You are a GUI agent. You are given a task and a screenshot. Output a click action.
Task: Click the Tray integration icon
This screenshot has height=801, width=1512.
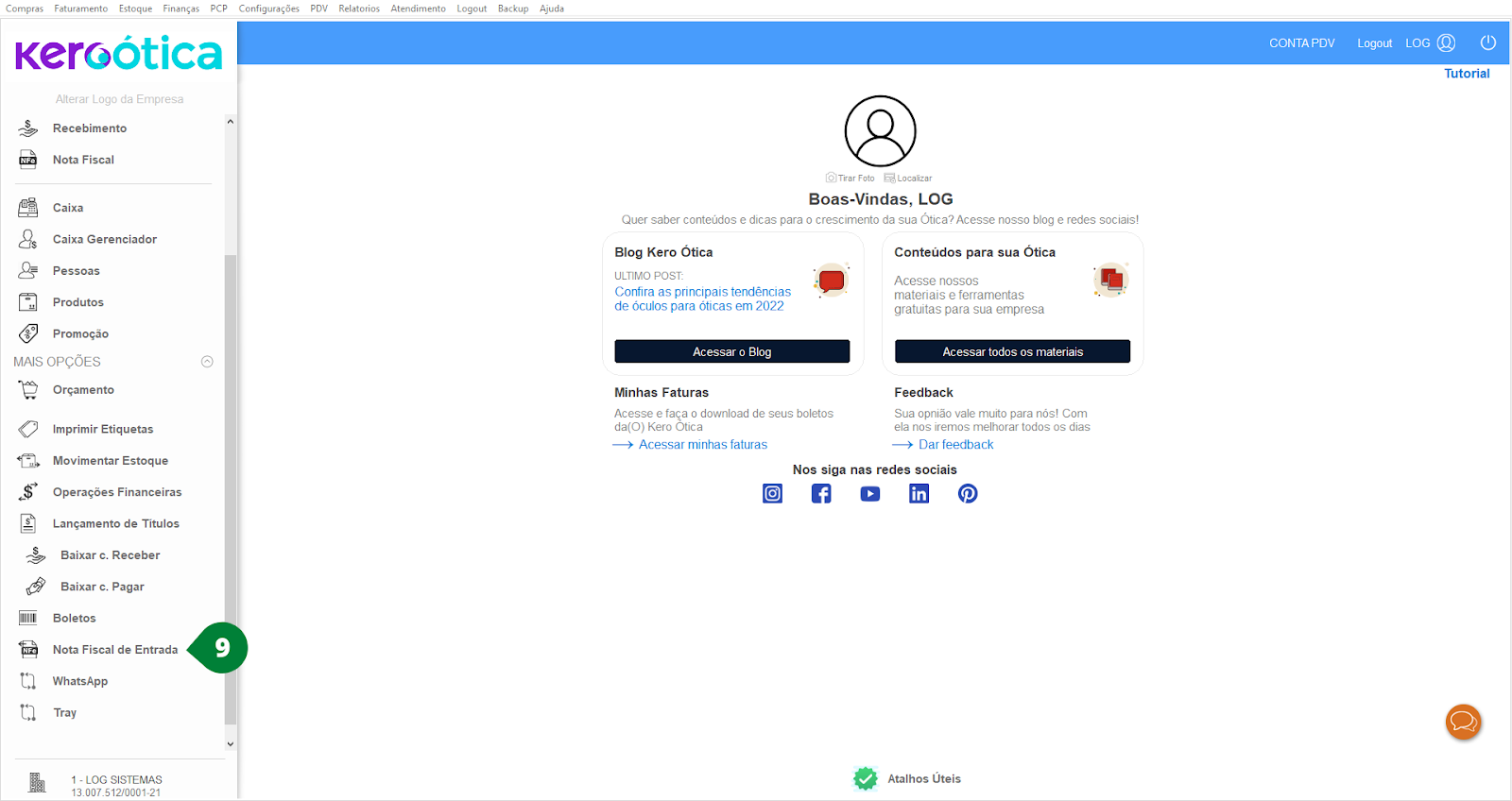[x=28, y=713]
